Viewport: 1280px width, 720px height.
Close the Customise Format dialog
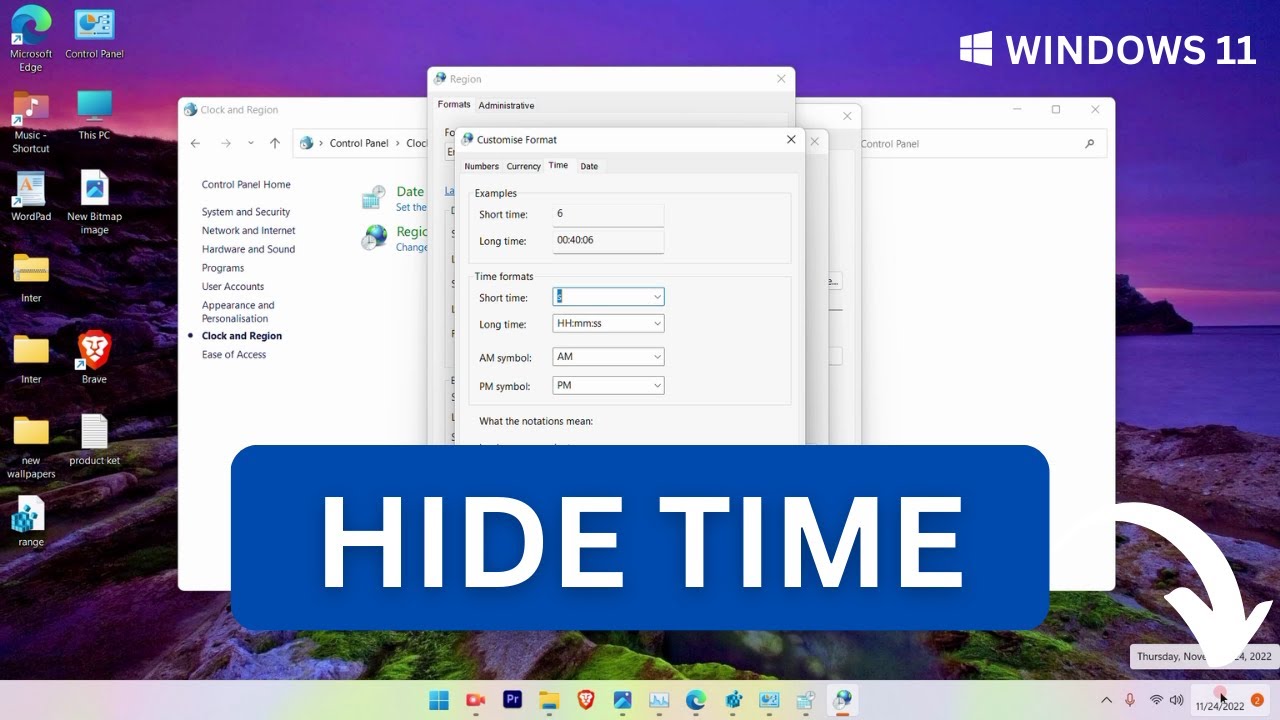[791, 140]
